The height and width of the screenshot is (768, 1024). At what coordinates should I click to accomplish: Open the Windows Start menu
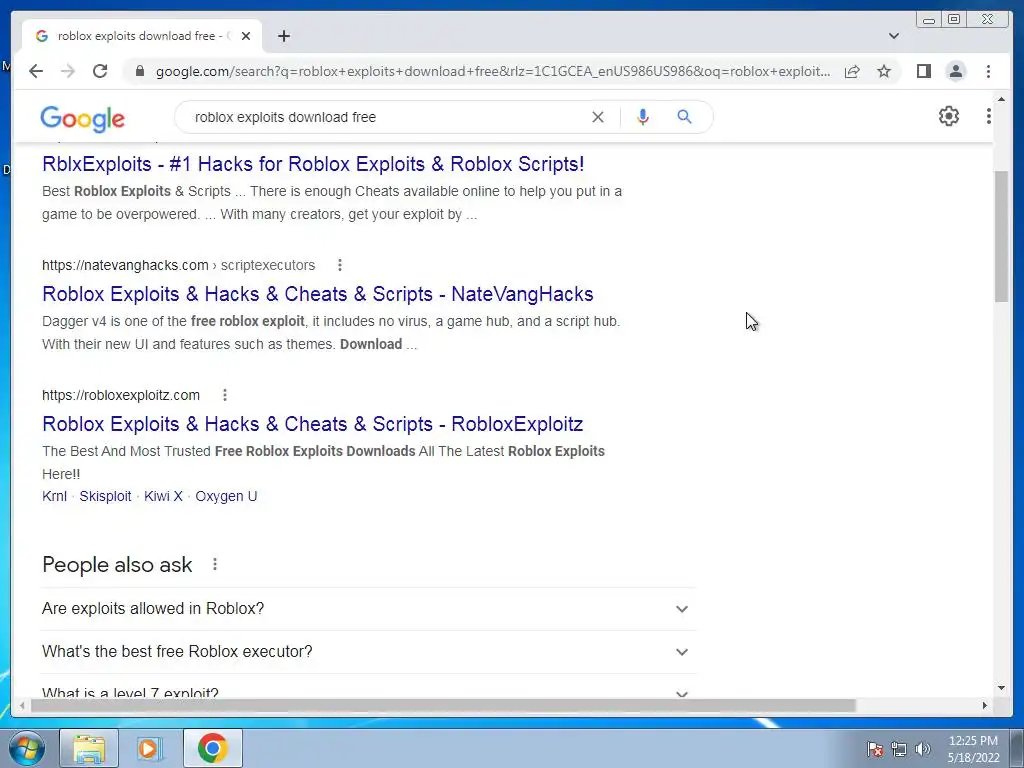[27, 748]
